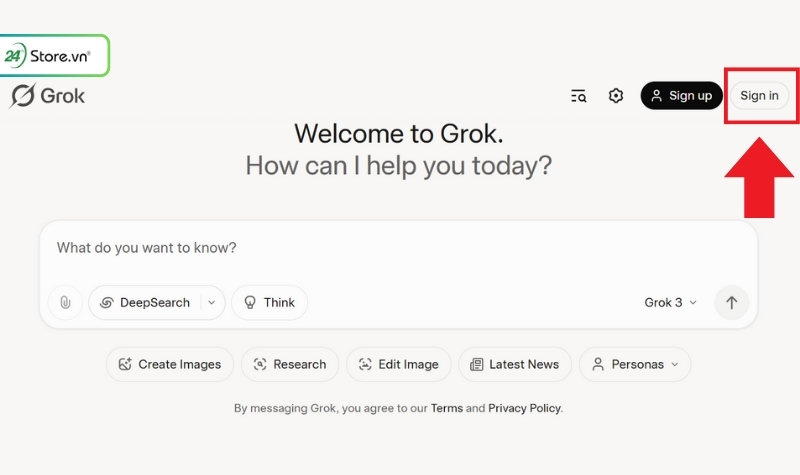The height and width of the screenshot is (475, 800).
Task: Expand the DeepSearch options chevron
Action: click(212, 303)
